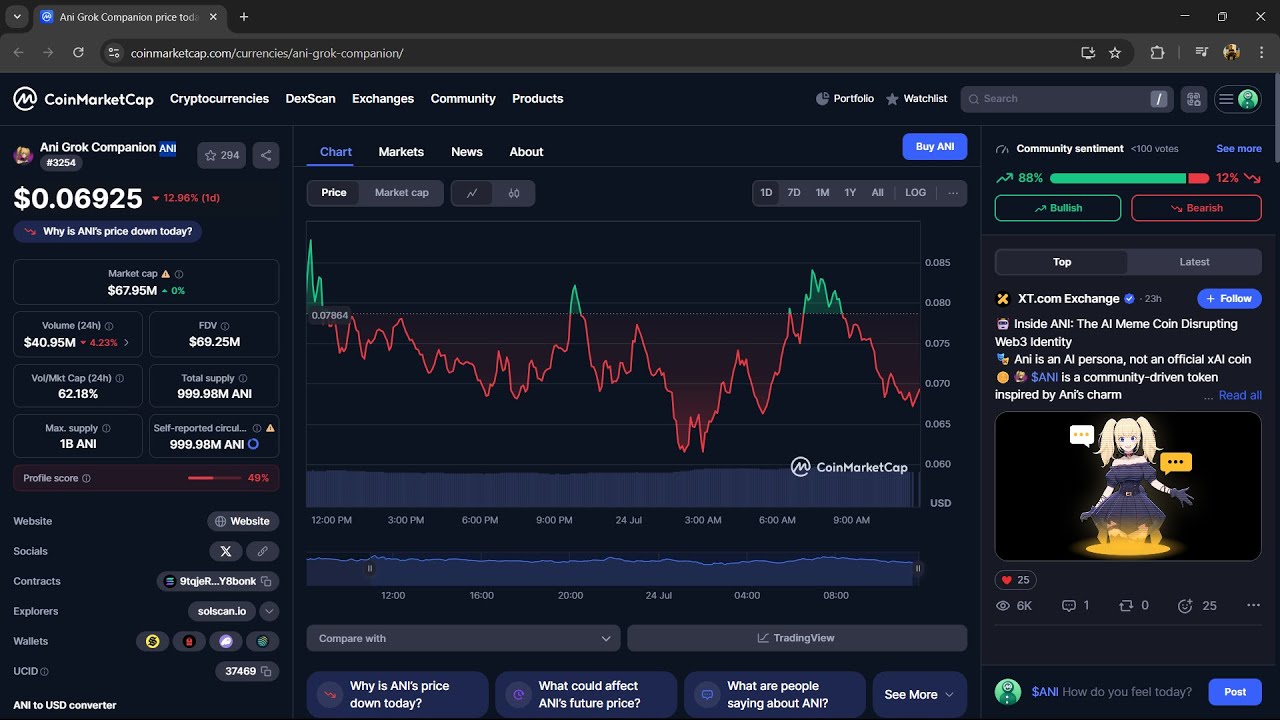Set chart range to 1Y
1280x720 pixels.
click(x=850, y=193)
